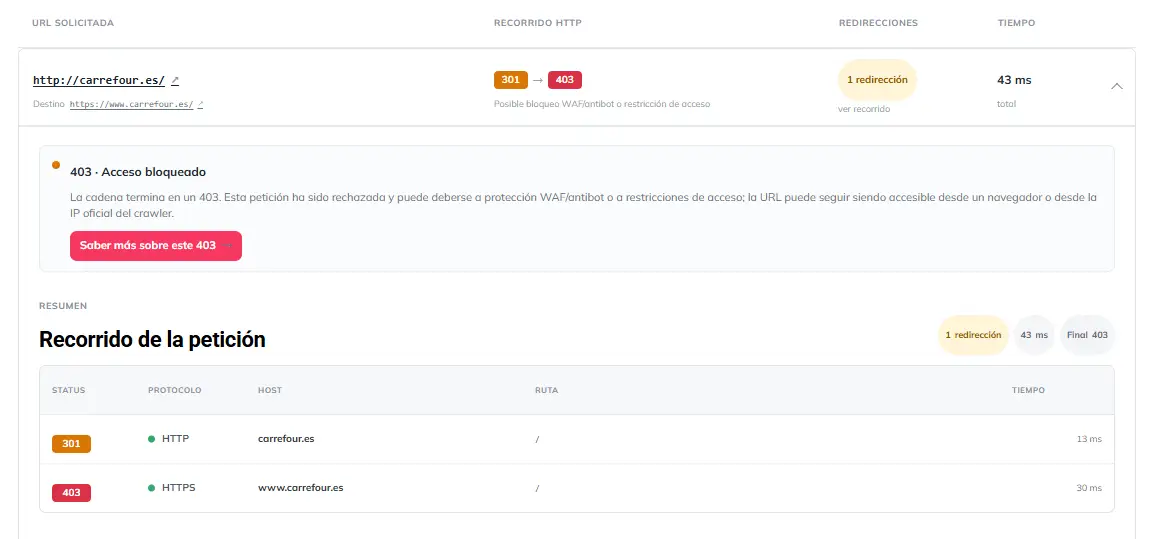Click the 301 status badge in HTTP path
The height and width of the screenshot is (539, 1156).
[x=511, y=80]
